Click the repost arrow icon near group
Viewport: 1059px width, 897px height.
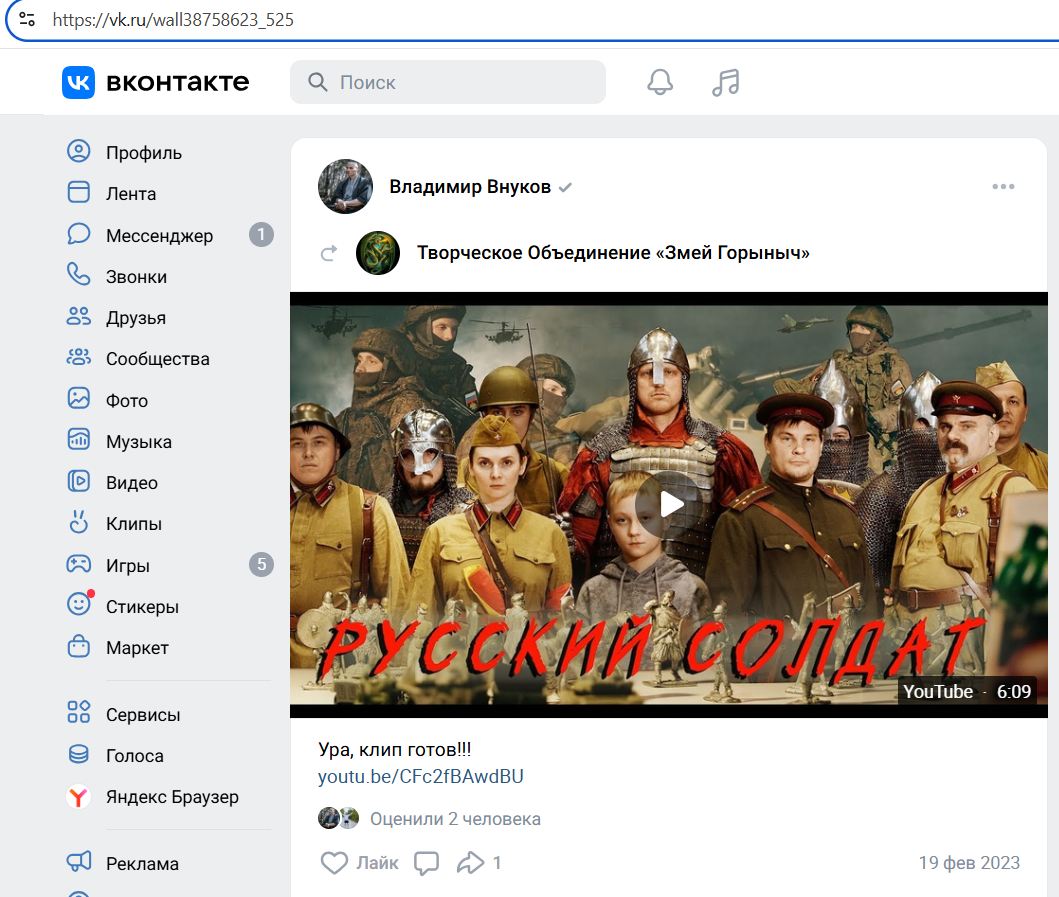coord(329,253)
